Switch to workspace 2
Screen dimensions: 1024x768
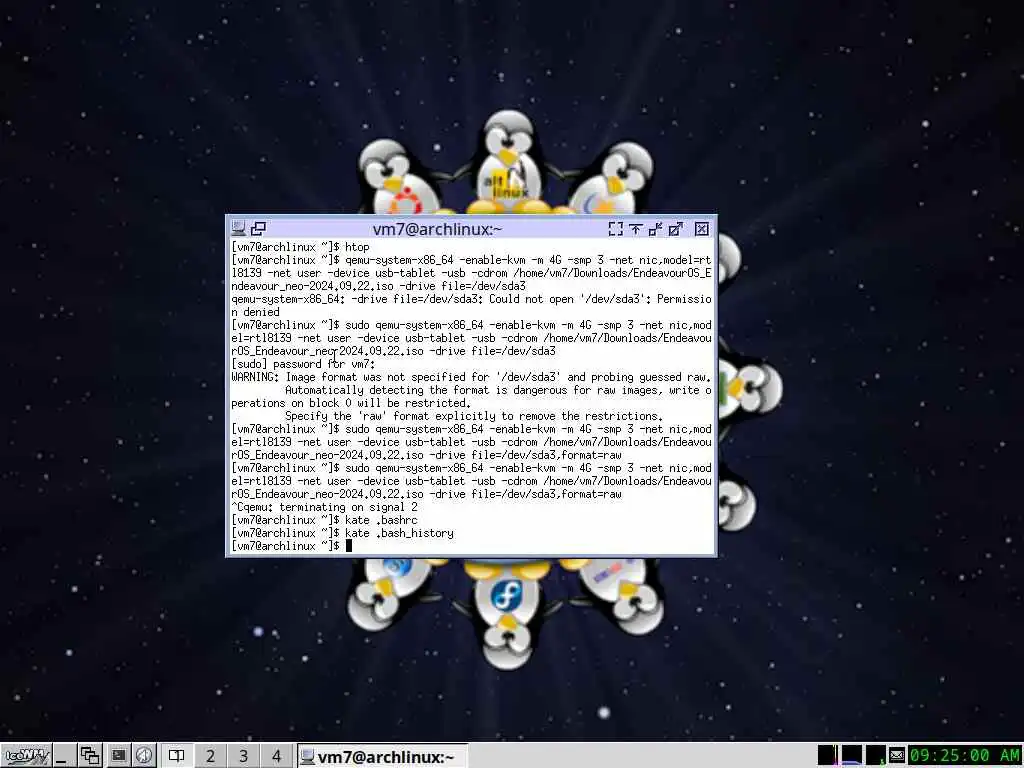210,756
